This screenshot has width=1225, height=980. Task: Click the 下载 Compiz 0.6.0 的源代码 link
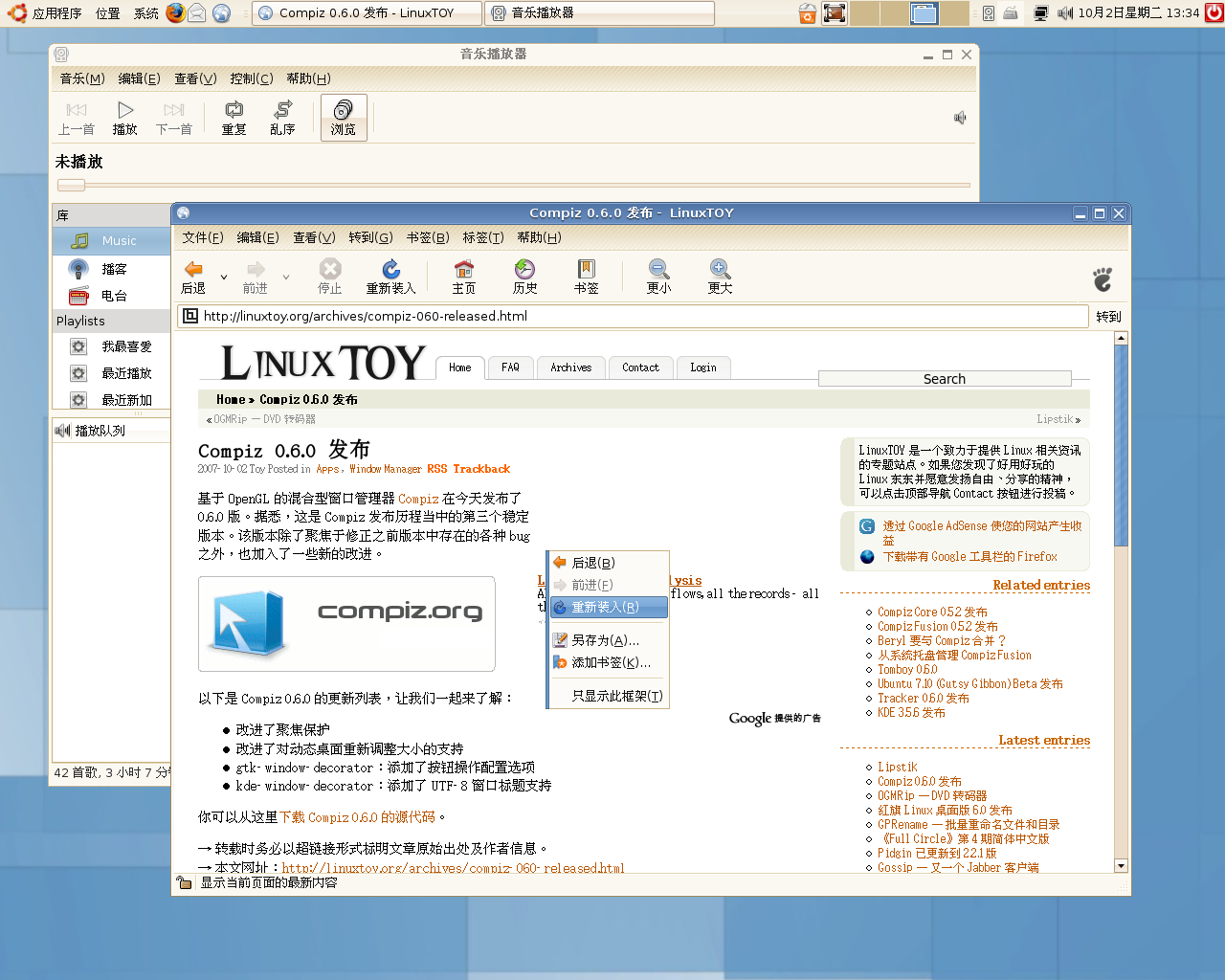(x=357, y=817)
